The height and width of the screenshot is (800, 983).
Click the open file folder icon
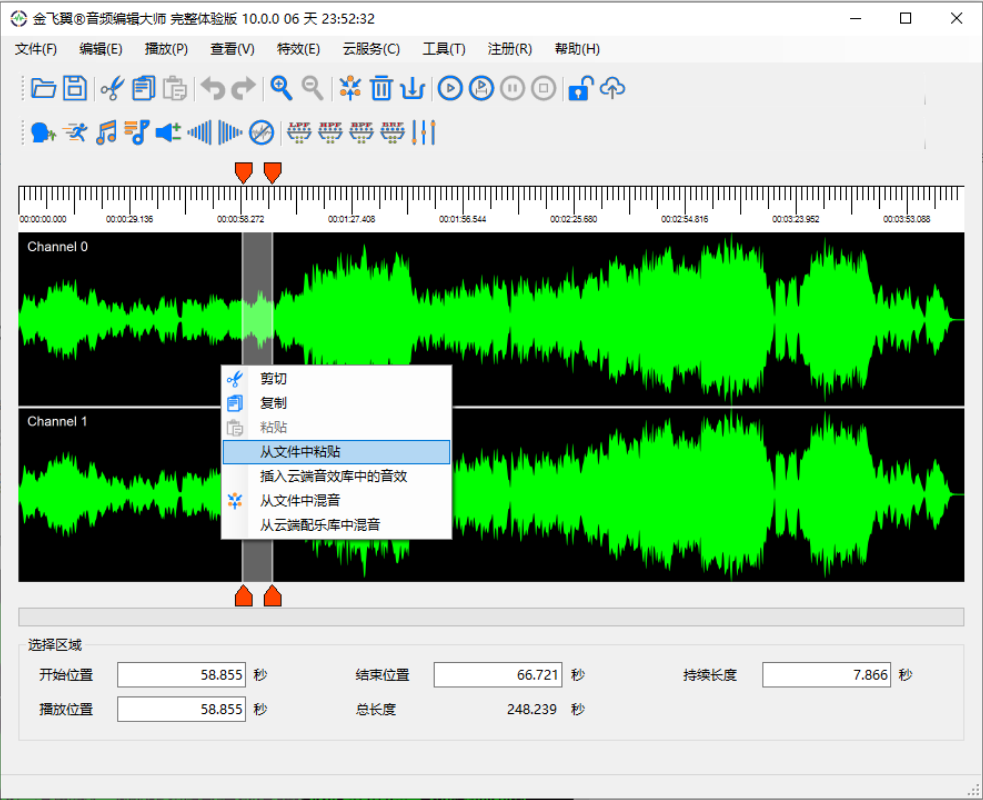[x=43, y=88]
